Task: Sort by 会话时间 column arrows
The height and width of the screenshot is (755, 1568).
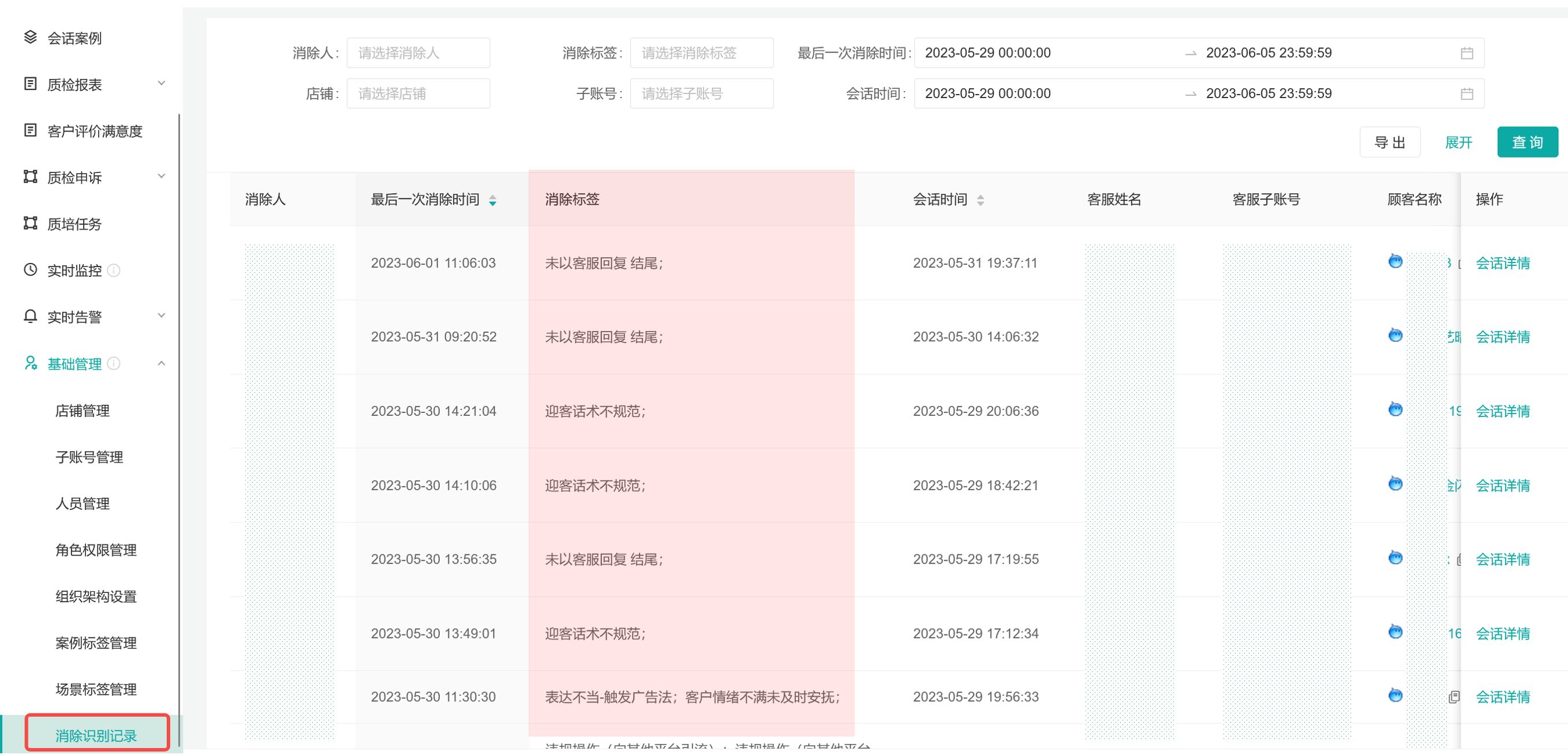Action: (981, 200)
